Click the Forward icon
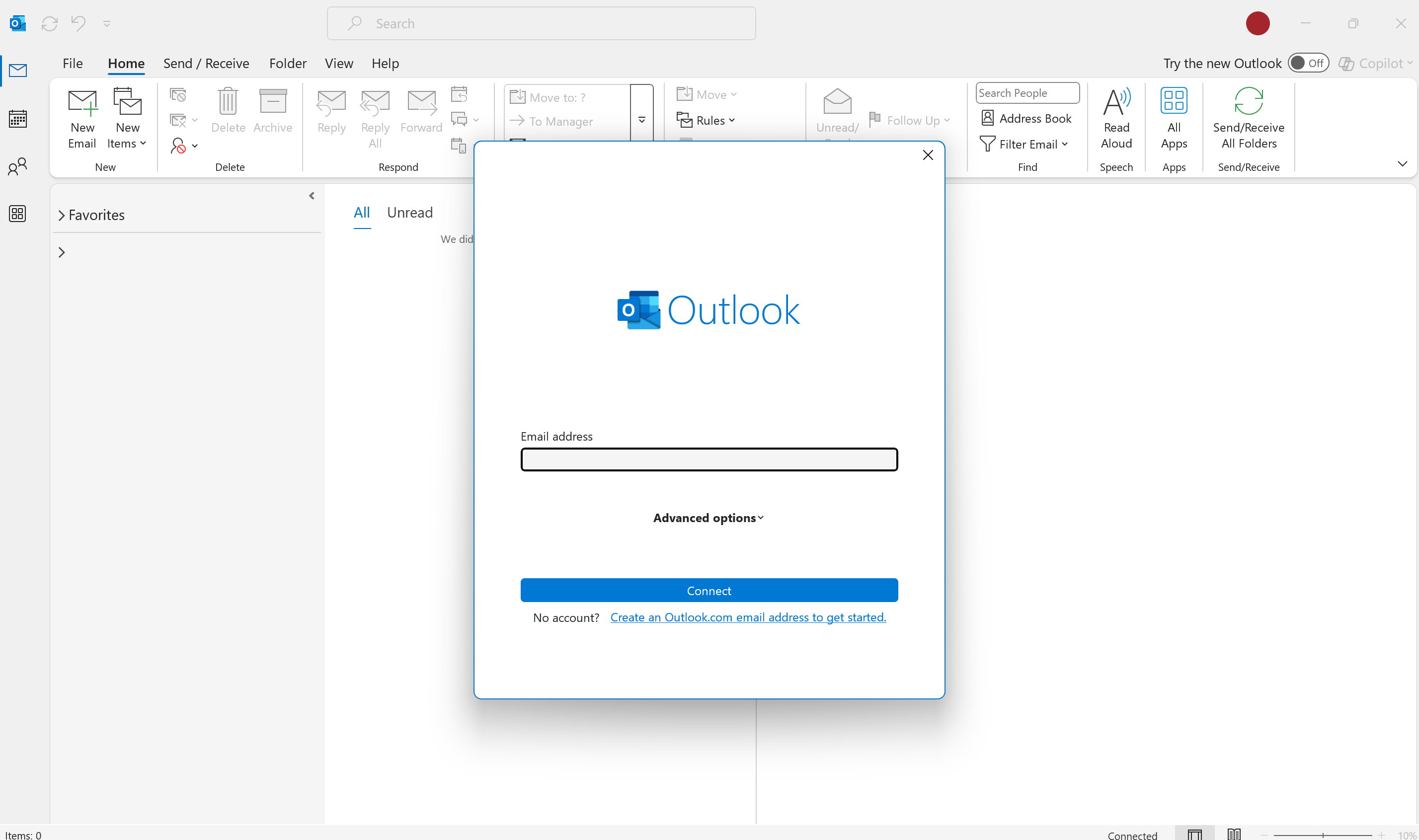Image resolution: width=1419 pixels, height=840 pixels. click(422, 111)
